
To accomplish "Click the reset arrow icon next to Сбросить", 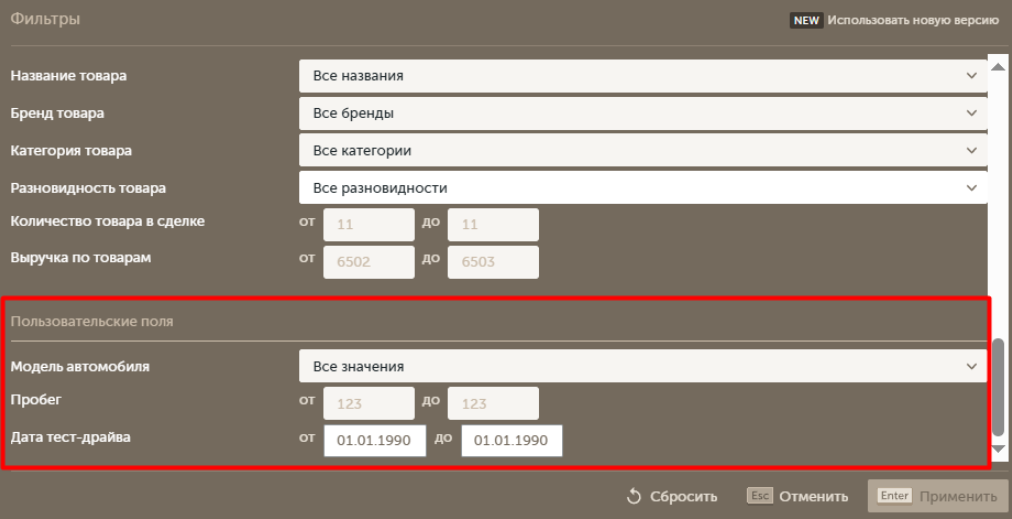I will pyautogui.click(x=633, y=496).
